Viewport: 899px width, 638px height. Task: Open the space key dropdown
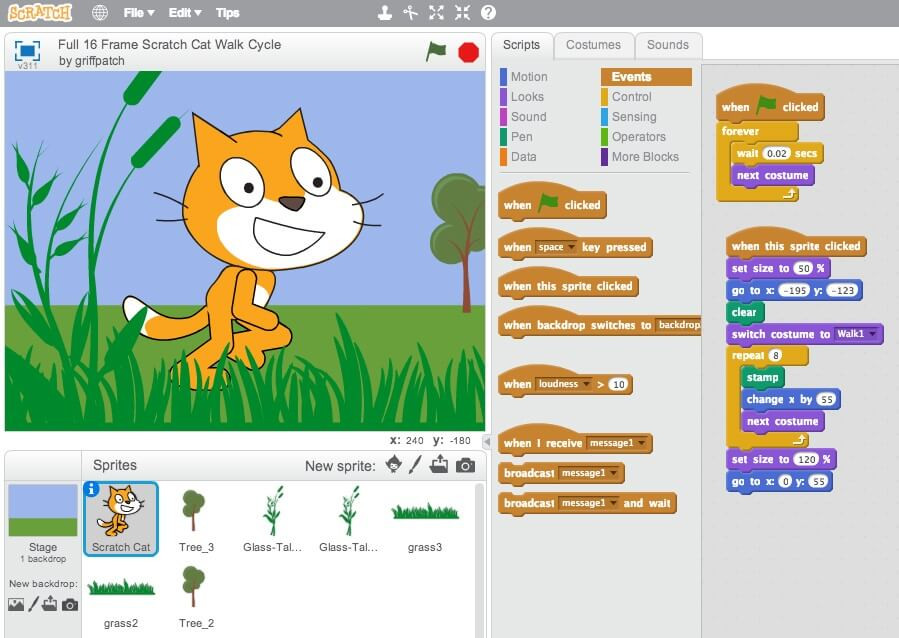556,247
